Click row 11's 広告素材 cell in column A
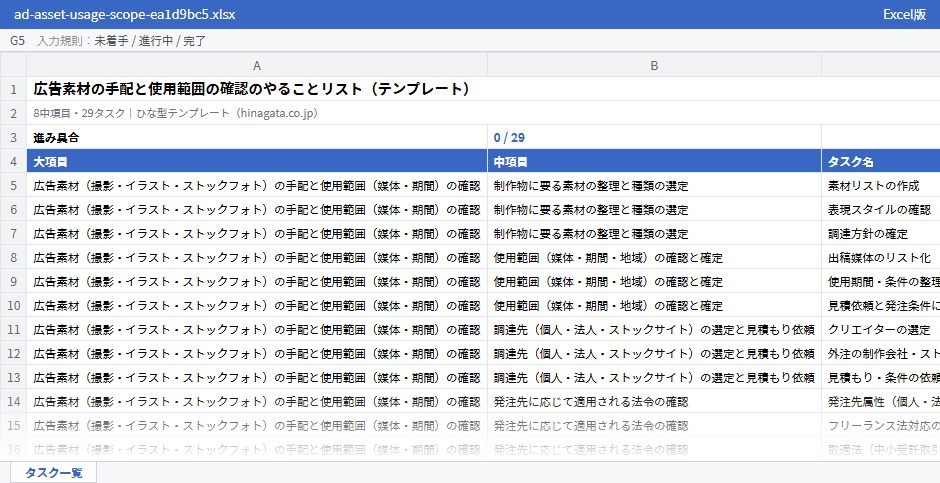 (x=257, y=329)
